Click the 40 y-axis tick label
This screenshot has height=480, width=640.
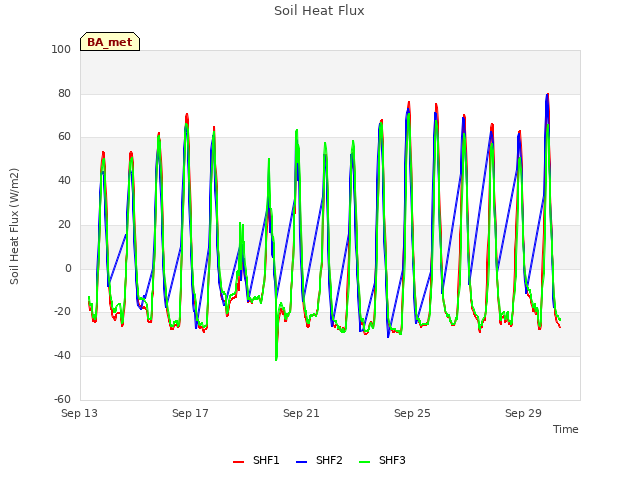(x=64, y=180)
